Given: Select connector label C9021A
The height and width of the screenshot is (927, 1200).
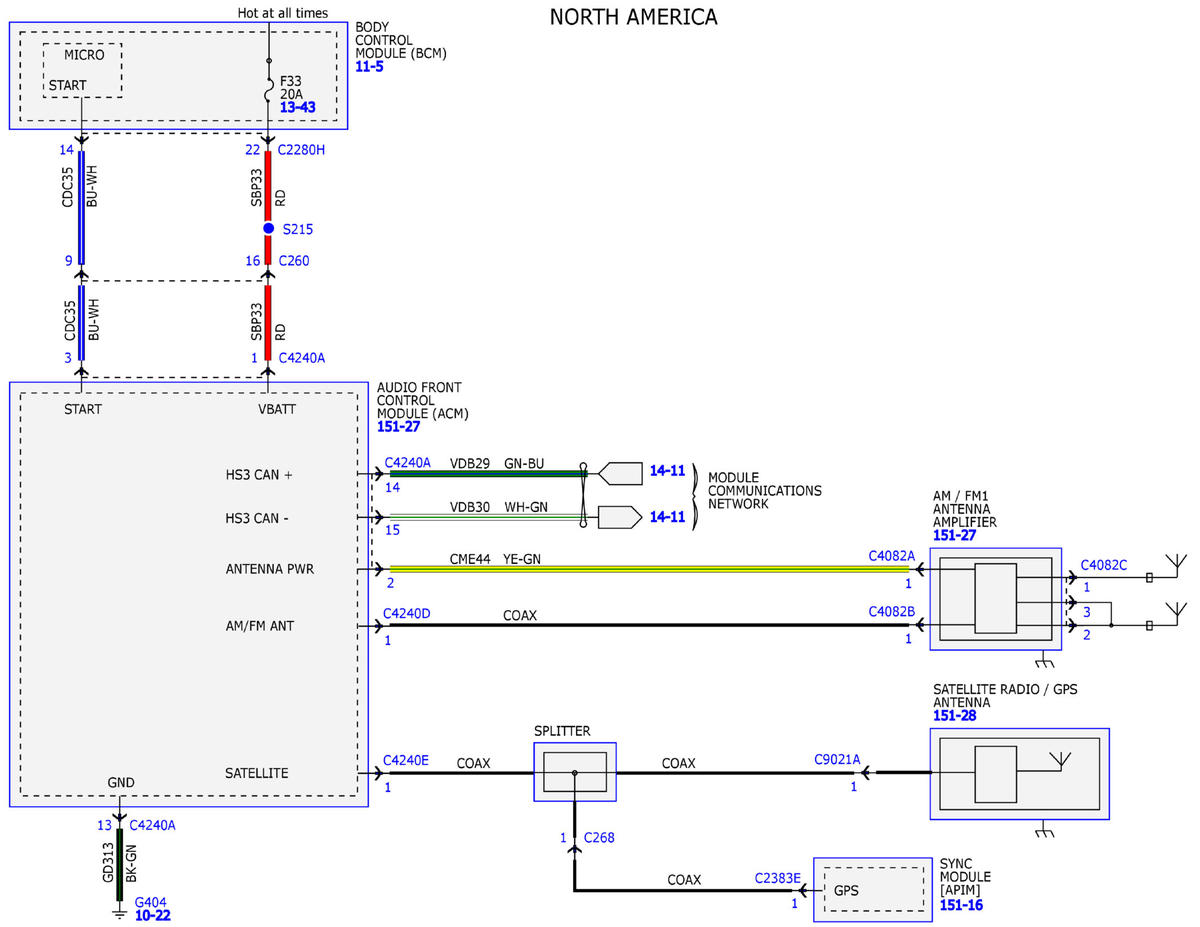Looking at the screenshot, I should point(837,759).
